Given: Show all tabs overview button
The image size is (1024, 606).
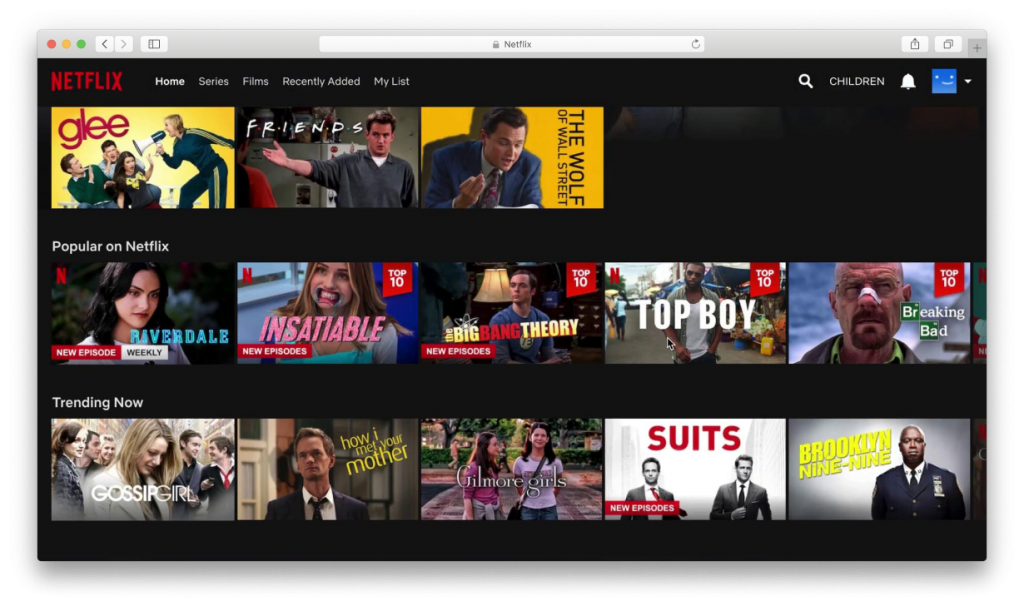Looking at the screenshot, I should (948, 44).
